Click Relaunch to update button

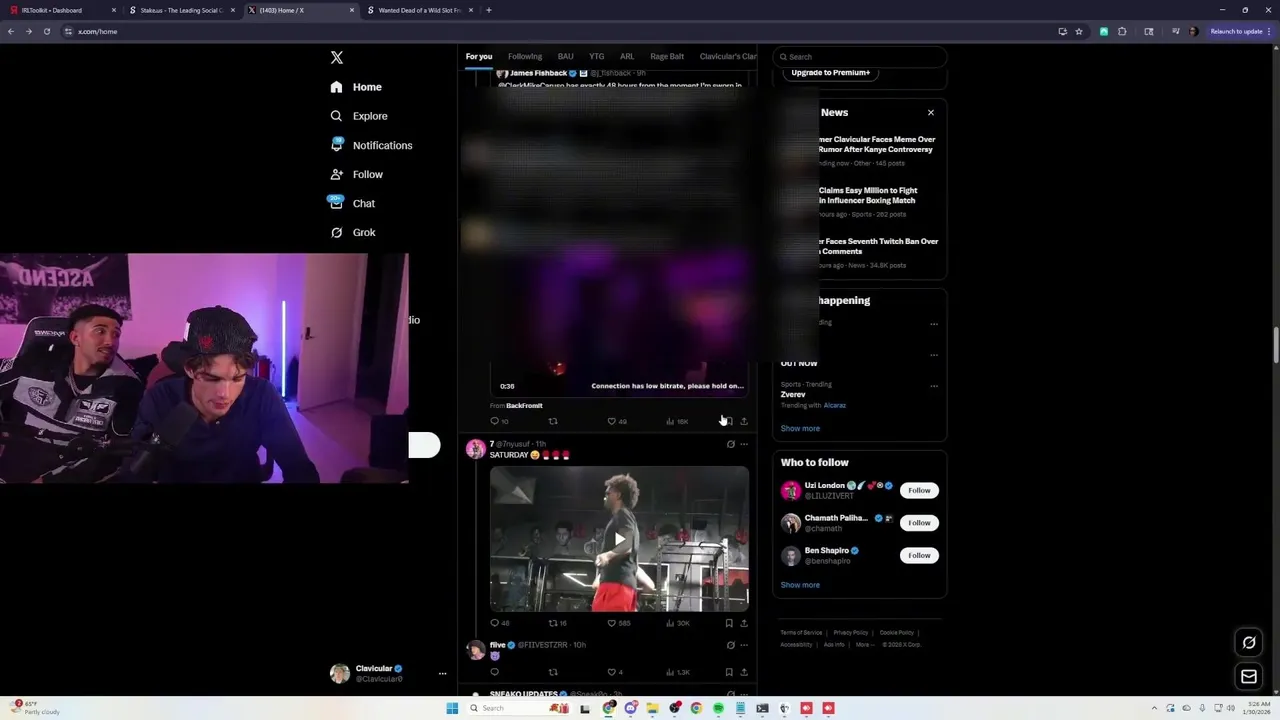click(1236, 31)
